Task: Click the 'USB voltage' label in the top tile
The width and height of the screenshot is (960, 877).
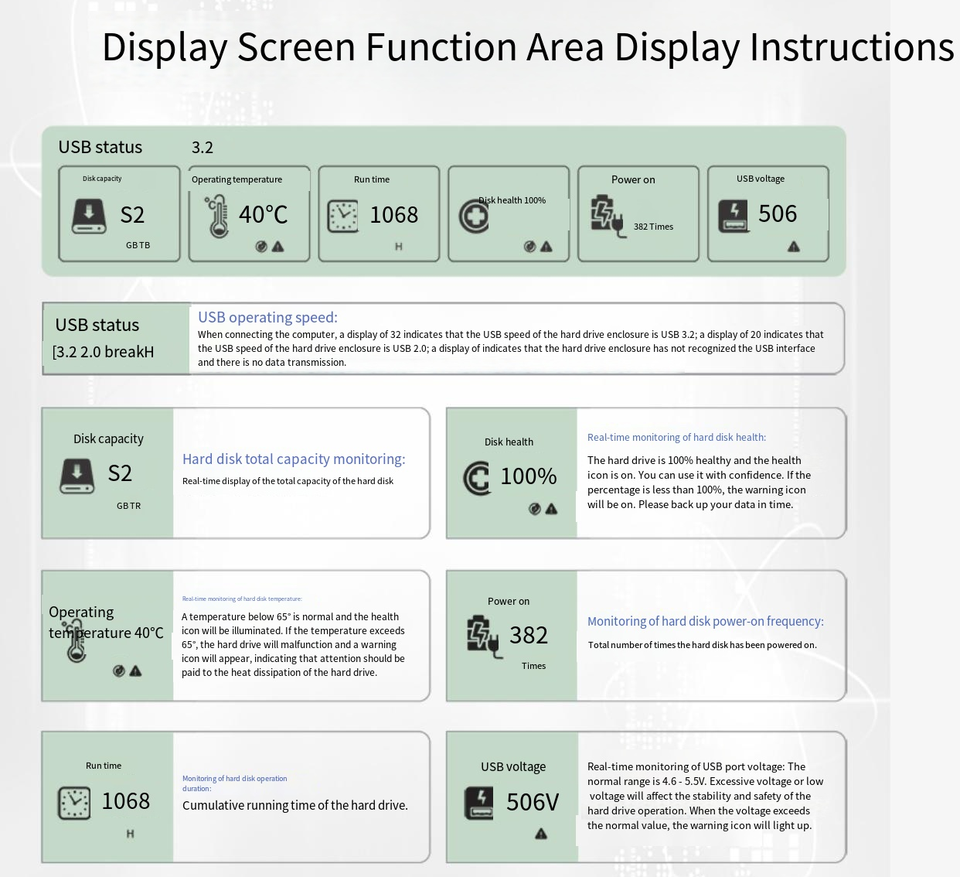Action: tap(760, 179)
